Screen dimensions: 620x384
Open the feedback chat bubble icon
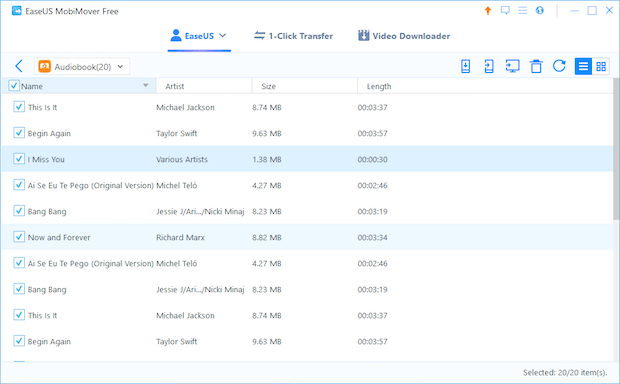505,11
